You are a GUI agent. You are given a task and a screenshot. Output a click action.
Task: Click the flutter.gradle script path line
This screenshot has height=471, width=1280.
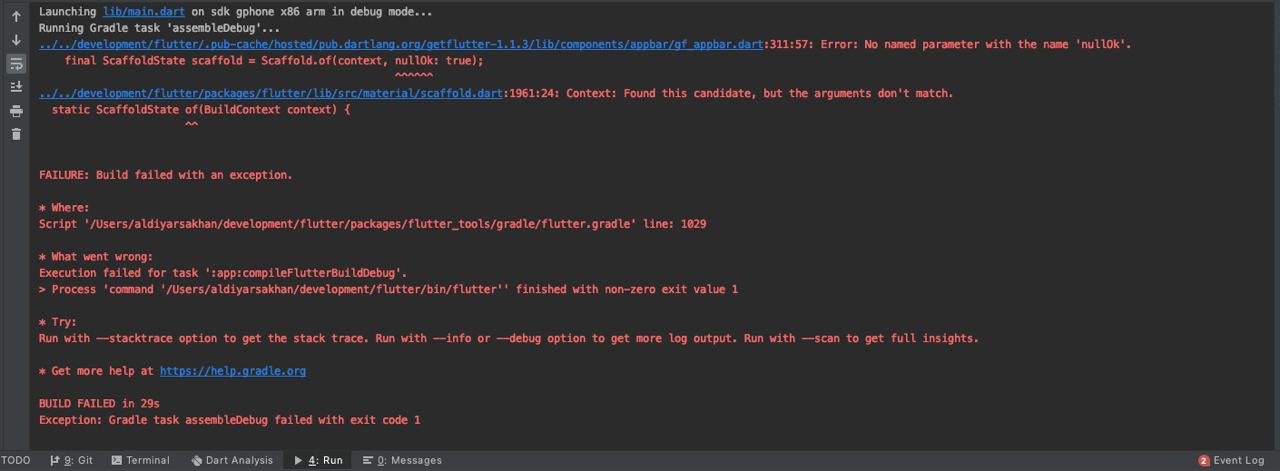[x=373, y=224]
